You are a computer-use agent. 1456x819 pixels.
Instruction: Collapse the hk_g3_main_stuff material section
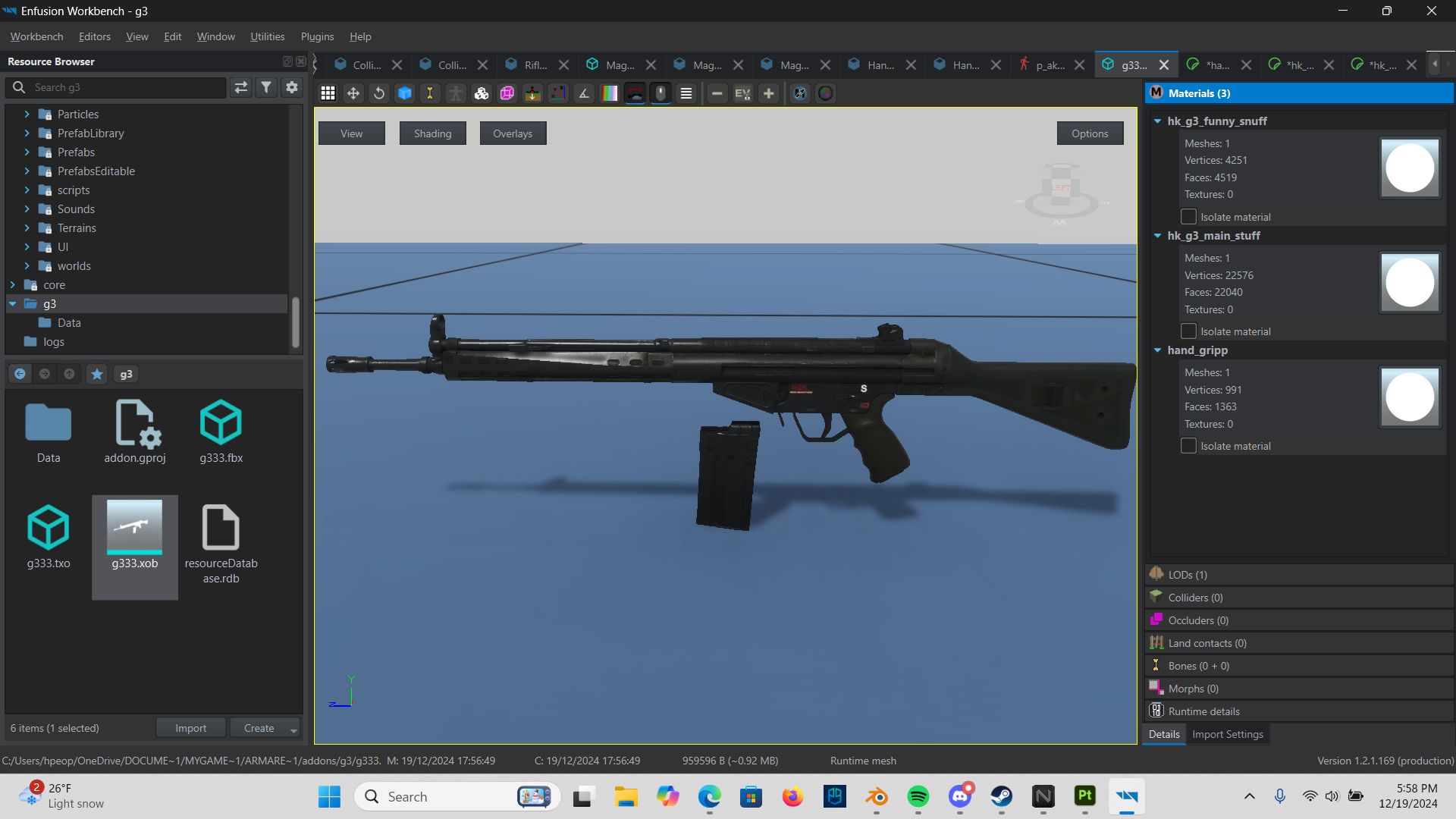click(x=1157, y=236)
